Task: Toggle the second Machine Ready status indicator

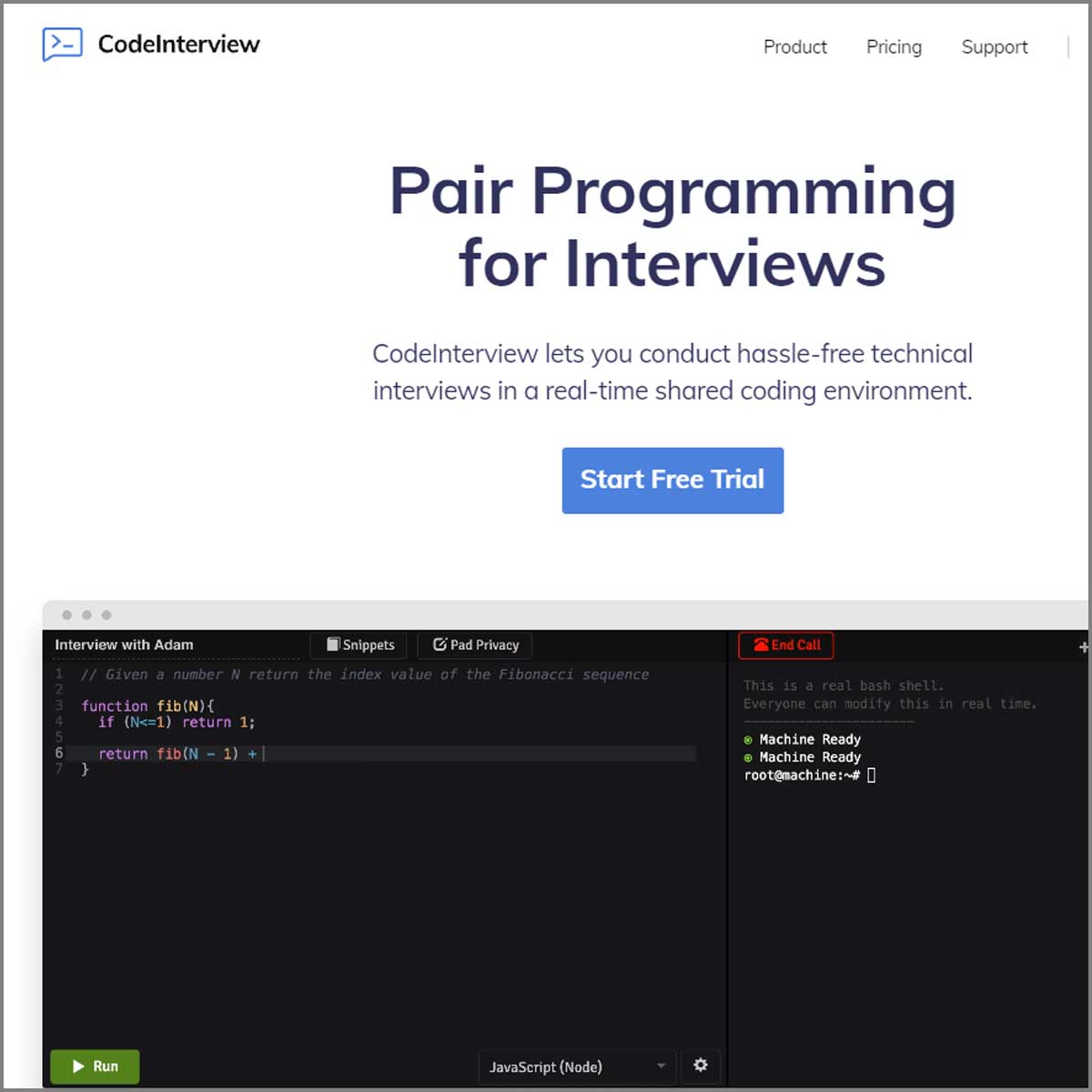Action: tap(748, 757)
